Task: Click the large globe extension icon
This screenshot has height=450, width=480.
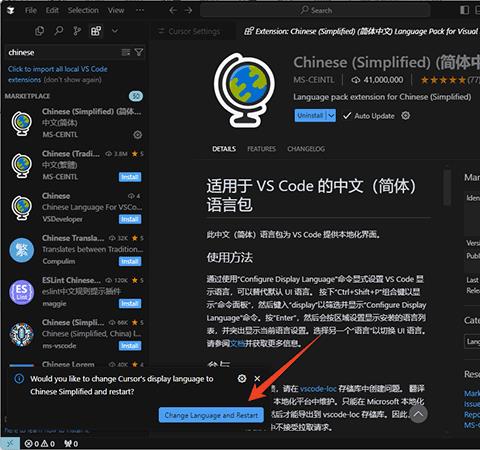Action: (x=245, y=90)
